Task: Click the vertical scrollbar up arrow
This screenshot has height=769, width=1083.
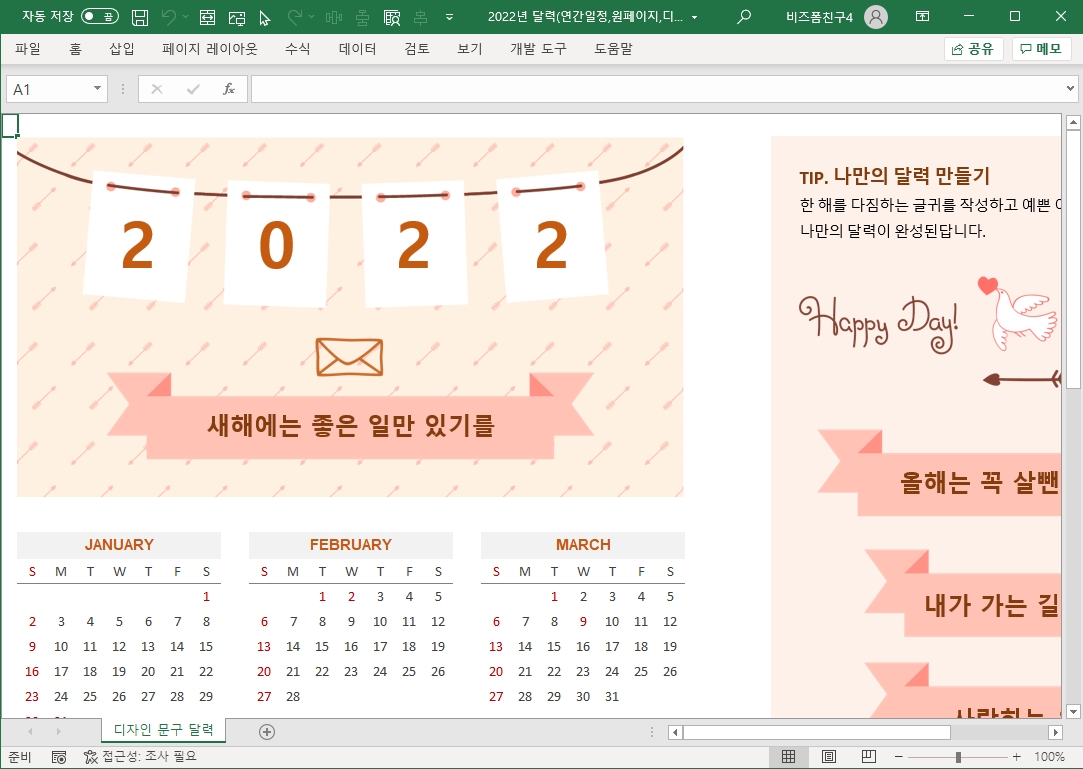Action: (1073, 123)
